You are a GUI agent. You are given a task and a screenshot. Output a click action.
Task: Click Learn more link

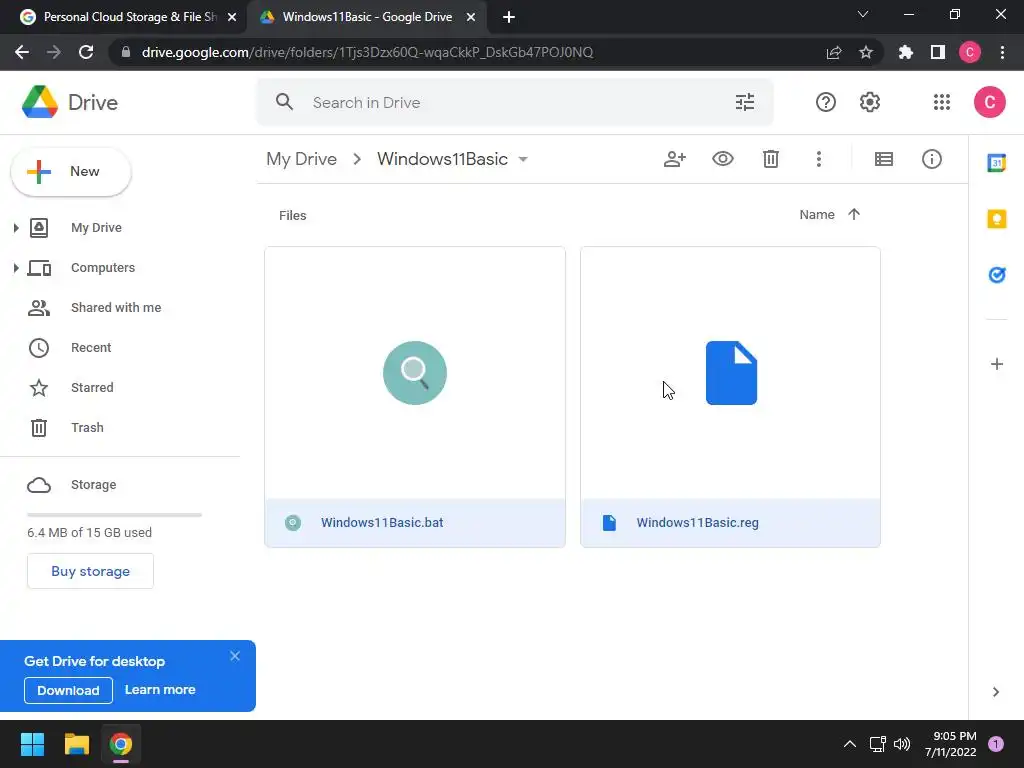pyautogui.click(x=160, y=690)
